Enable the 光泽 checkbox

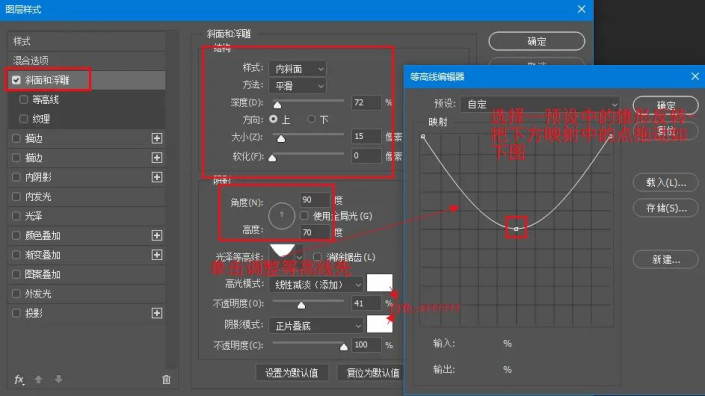(16, 216)
